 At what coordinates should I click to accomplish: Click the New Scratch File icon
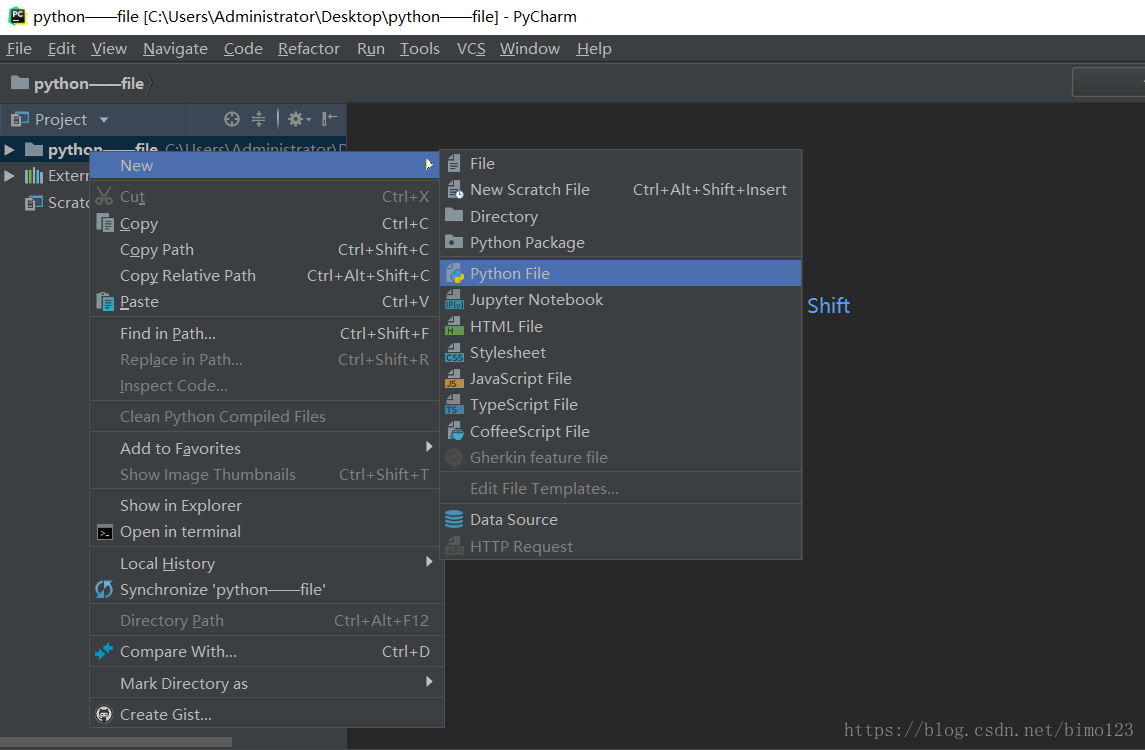tap(454, 190)
